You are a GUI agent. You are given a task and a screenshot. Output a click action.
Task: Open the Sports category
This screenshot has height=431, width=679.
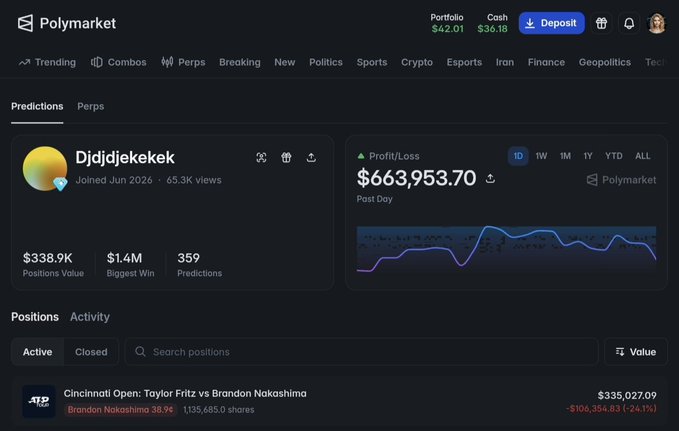[x=372, y=62]
